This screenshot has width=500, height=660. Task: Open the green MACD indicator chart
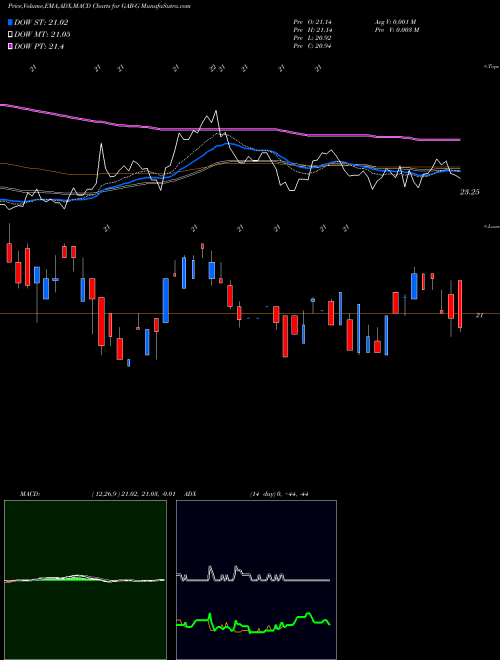click(85, 580)
